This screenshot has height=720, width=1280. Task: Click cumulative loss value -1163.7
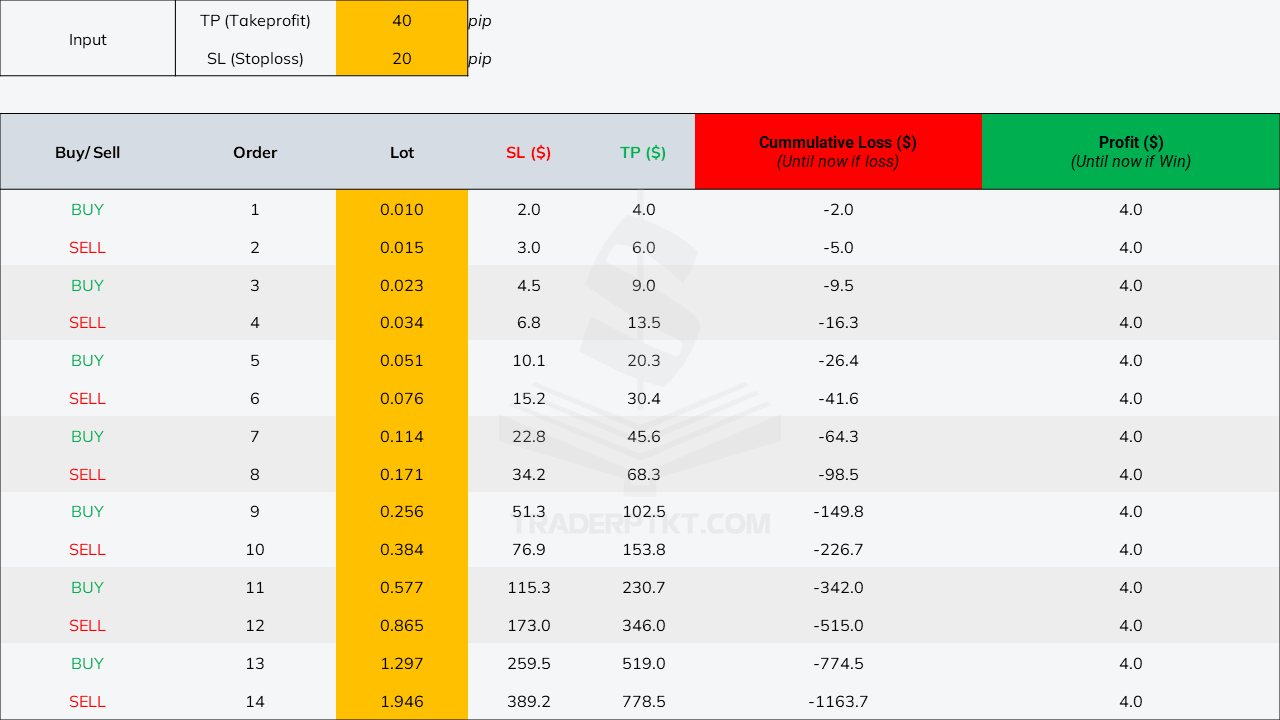pyautogui.click(x=838, y=701)
